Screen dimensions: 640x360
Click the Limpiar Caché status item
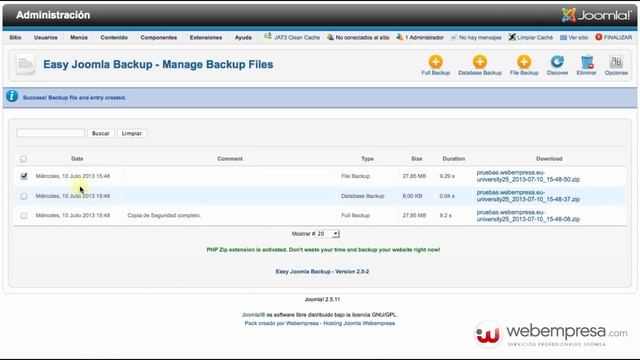tap(531, 37)
